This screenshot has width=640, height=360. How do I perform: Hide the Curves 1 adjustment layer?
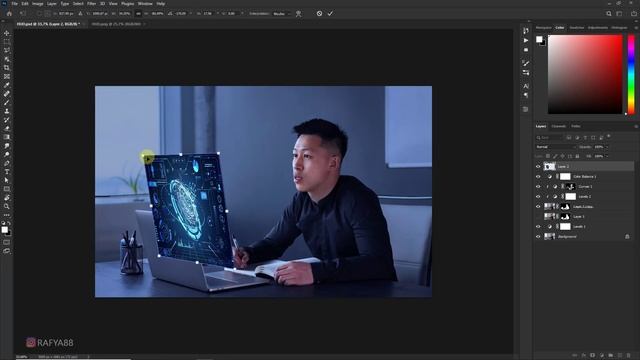coord(538,187)
